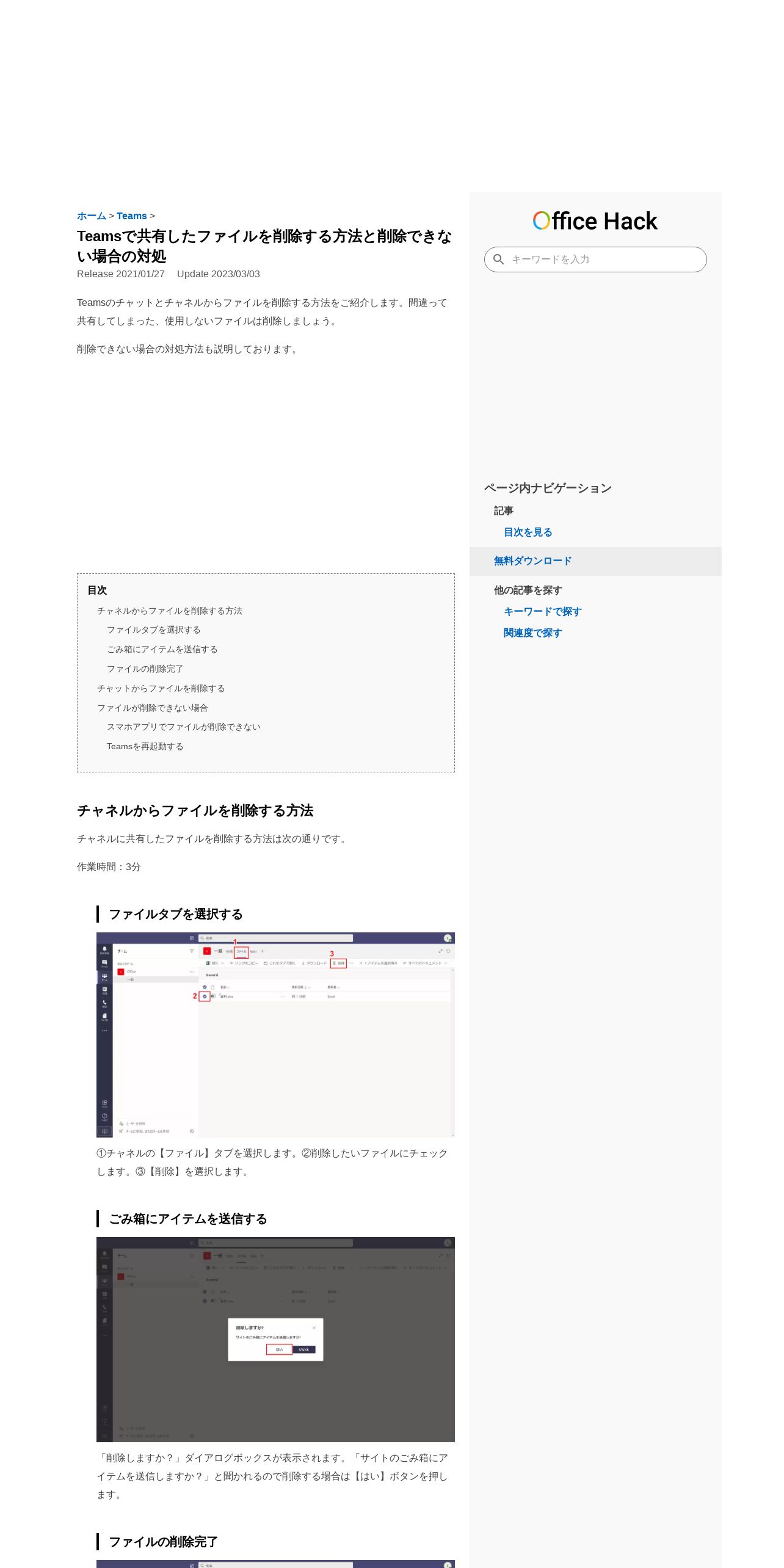Image resolution: width=784 pixels, height=1568 pixels.
Task: Jump to チャットからファイルを削除する in contents
Action: click(161, 689)
